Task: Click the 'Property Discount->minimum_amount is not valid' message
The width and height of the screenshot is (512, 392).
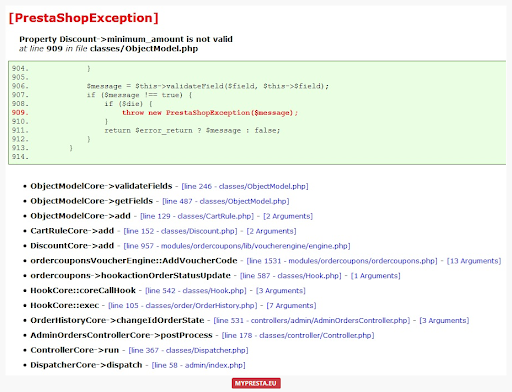Action: pos(126,39)
